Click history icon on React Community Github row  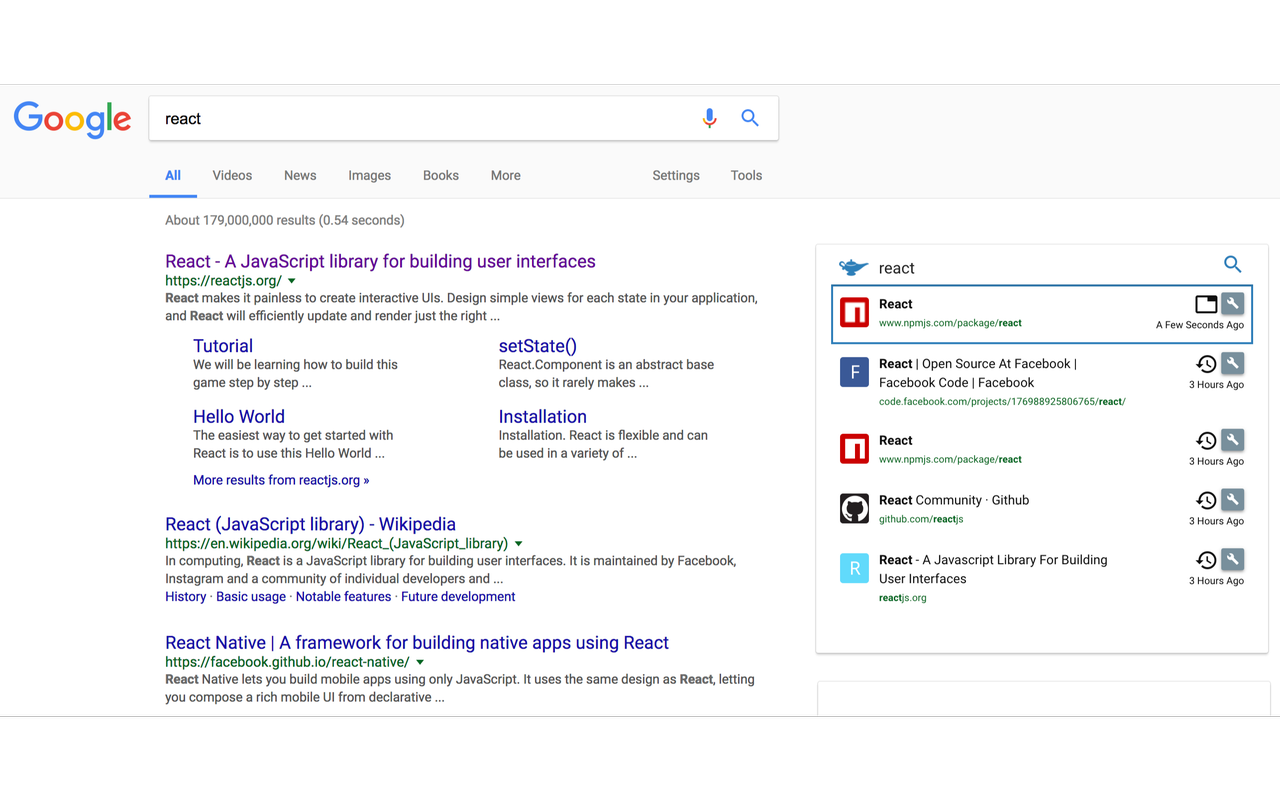pyautogui.click(x=1206, y=500)
